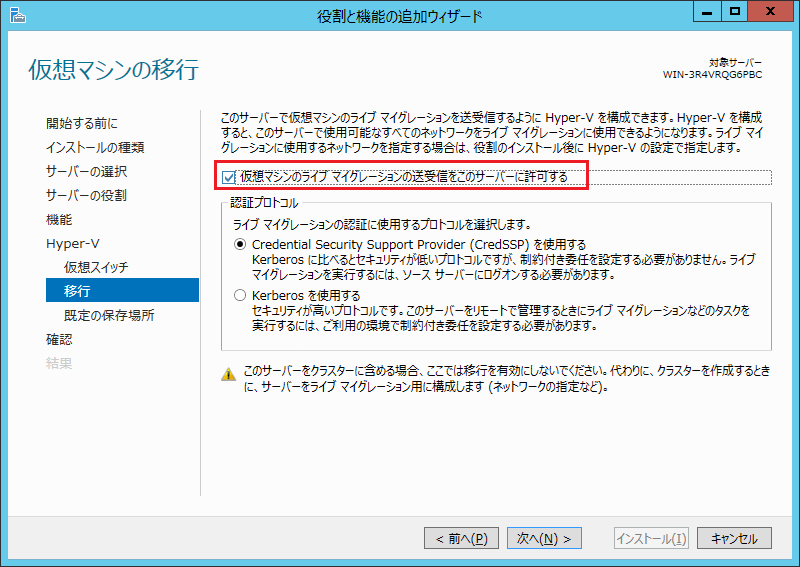Select the CredSSP authentication radio button
The height and width of the screenshot is (567, 800).
(x=240, y=244)
